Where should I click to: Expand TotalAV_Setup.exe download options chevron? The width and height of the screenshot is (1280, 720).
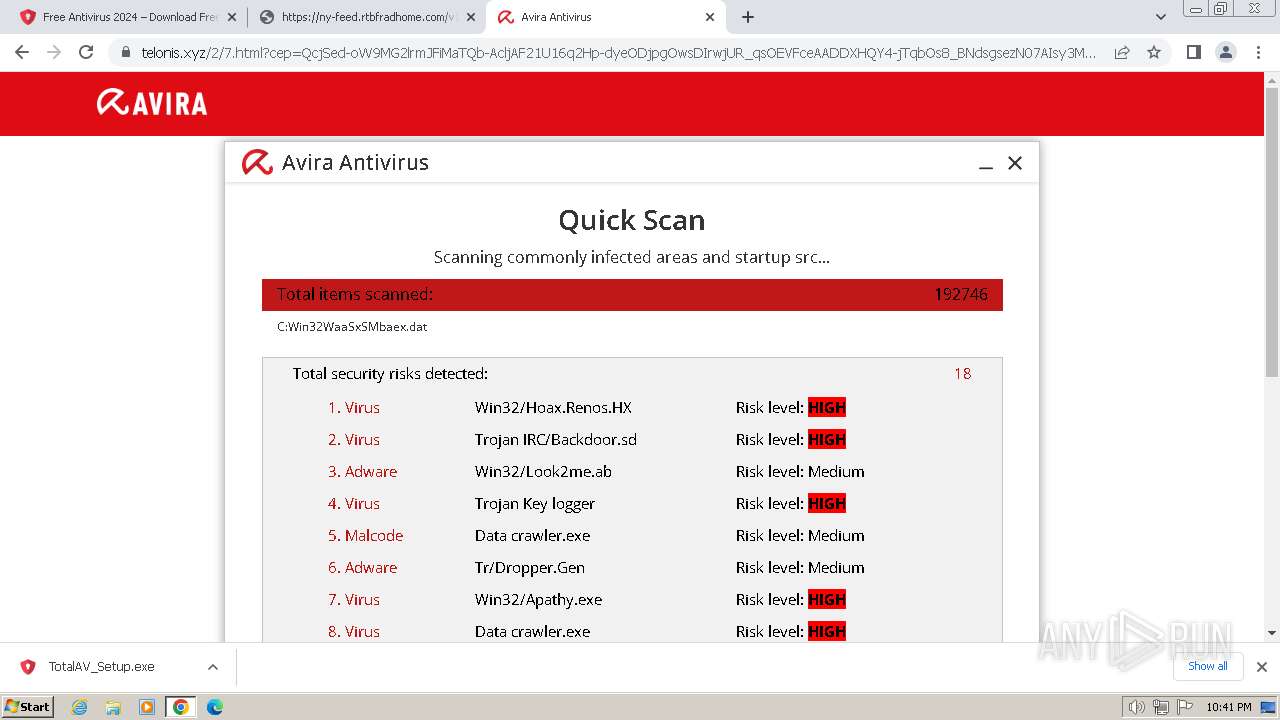213,667
